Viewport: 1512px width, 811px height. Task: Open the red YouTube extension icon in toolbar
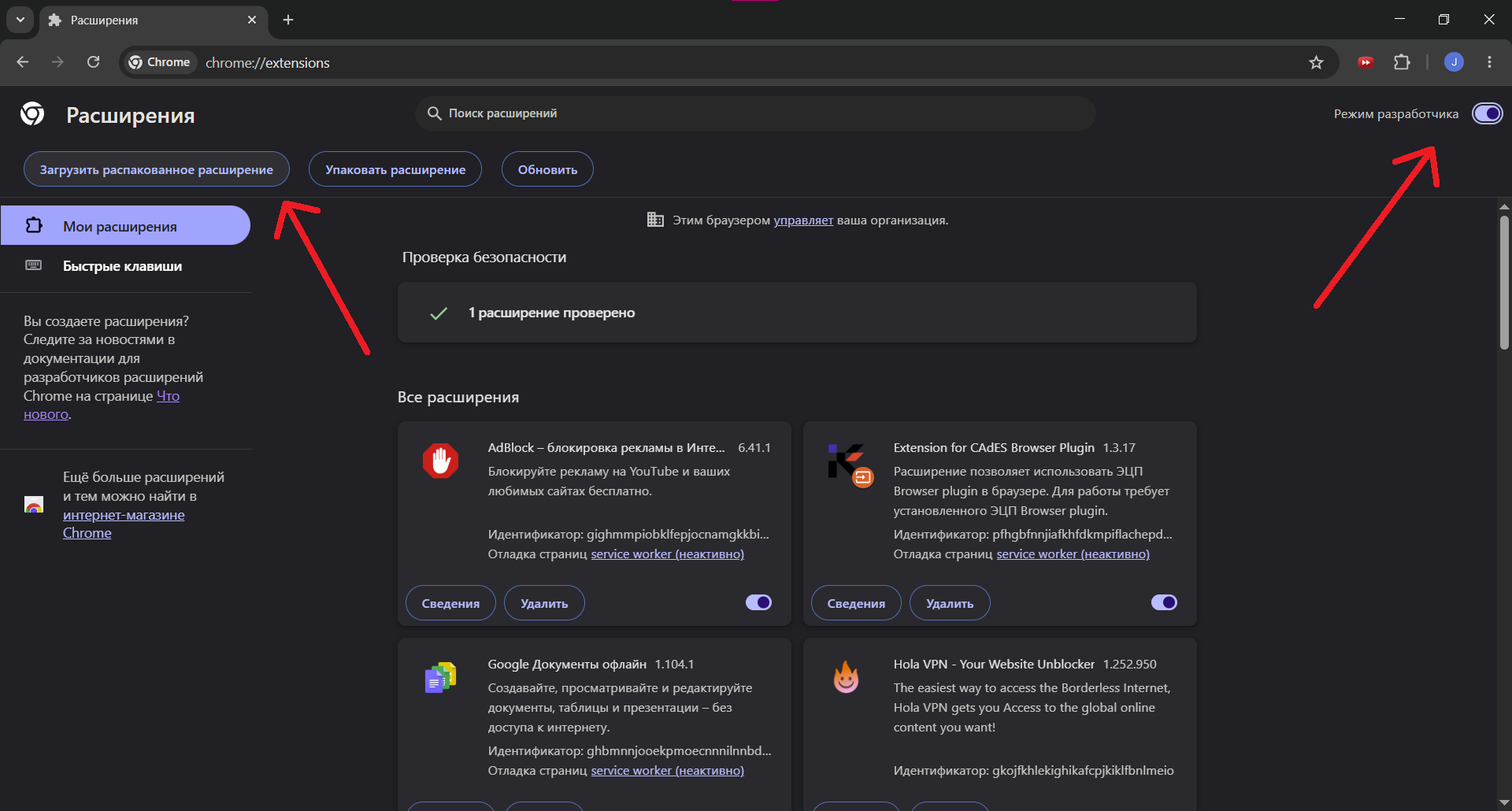pyautogui.click(x=1366, y=62)
